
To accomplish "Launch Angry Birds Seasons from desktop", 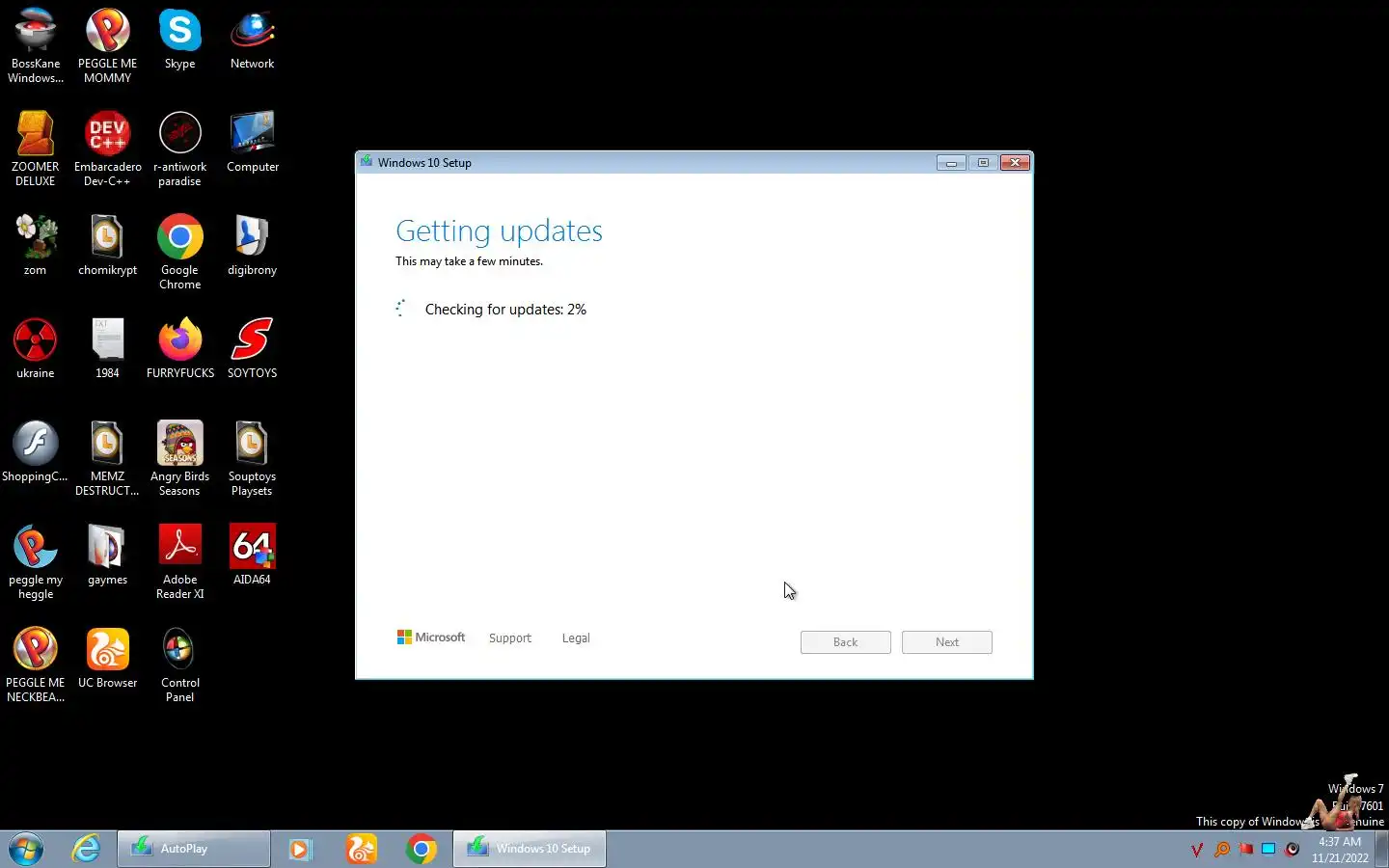I will click(179, 458).
